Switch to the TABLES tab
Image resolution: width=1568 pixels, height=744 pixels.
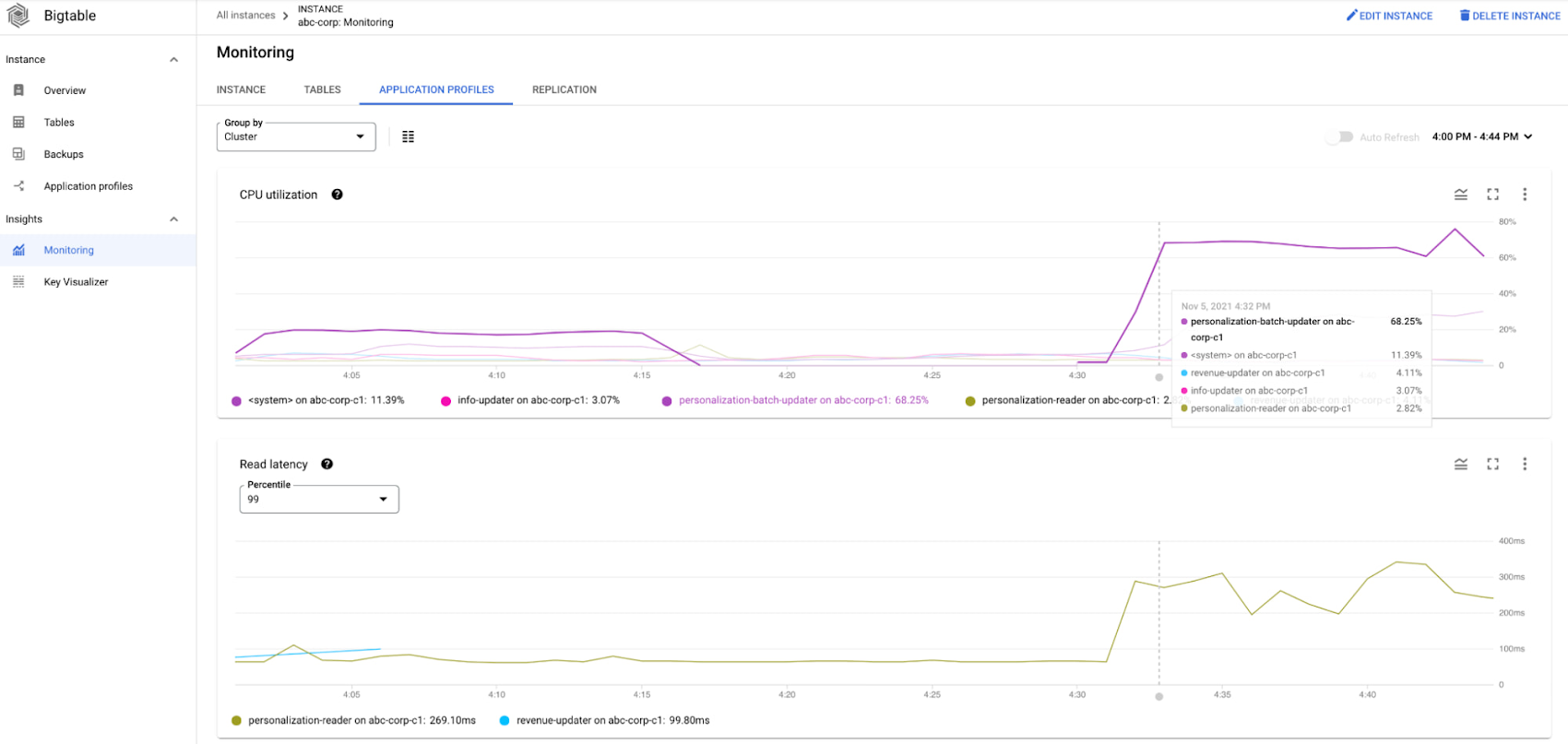[323, 89]
